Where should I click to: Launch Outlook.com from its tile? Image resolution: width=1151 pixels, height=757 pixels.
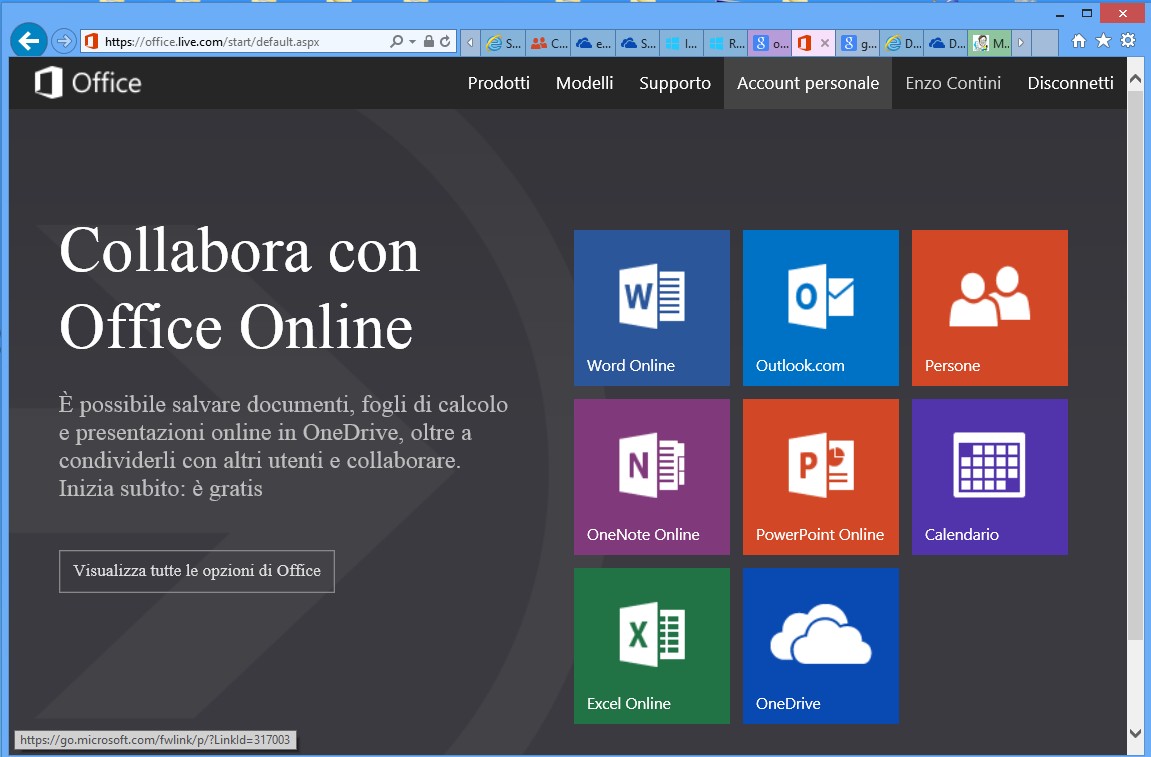820,307
